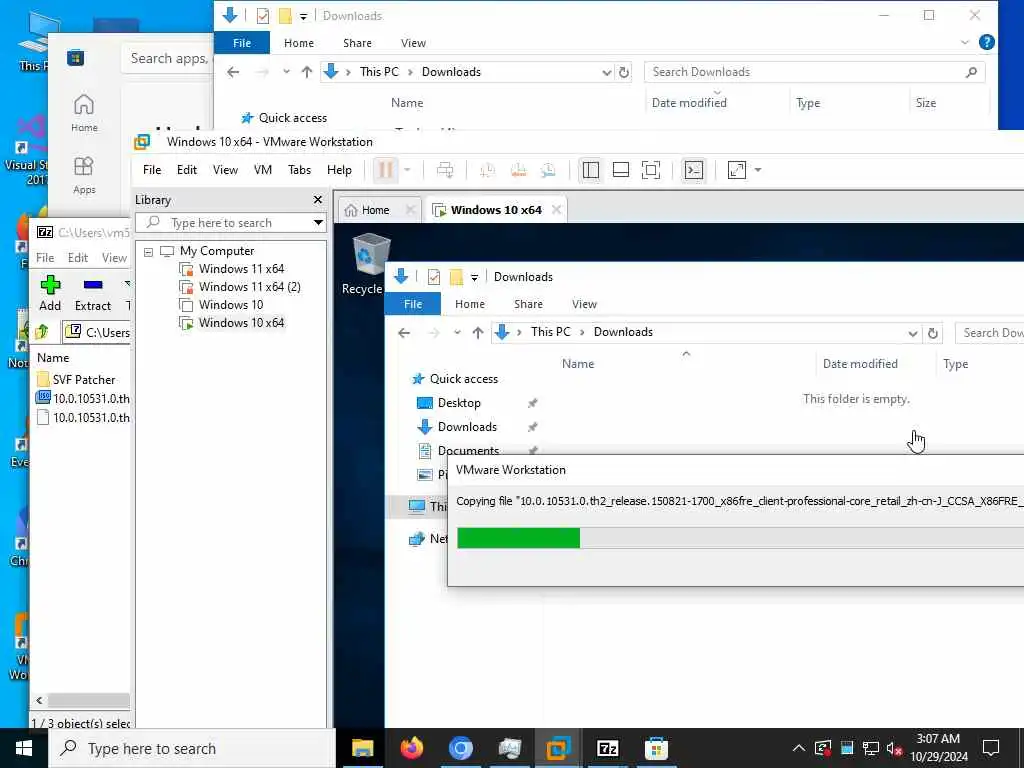Sort by Date modified in guest explorer
Image resolution: width=1024 pixels, height=768 pixels.
click(x=860, y=364)
